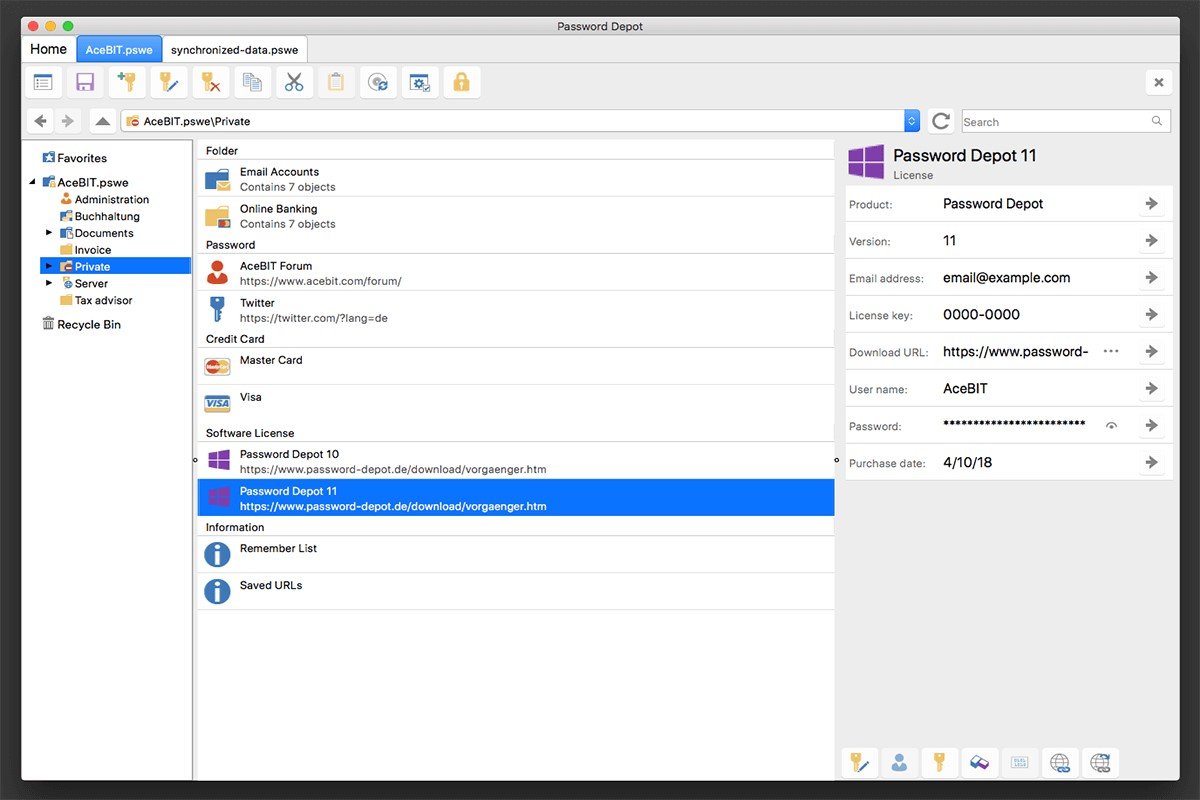Select the AceBIT Forum password entry
The height and width of the screenshot is (800, 1200).
[516, 272]
